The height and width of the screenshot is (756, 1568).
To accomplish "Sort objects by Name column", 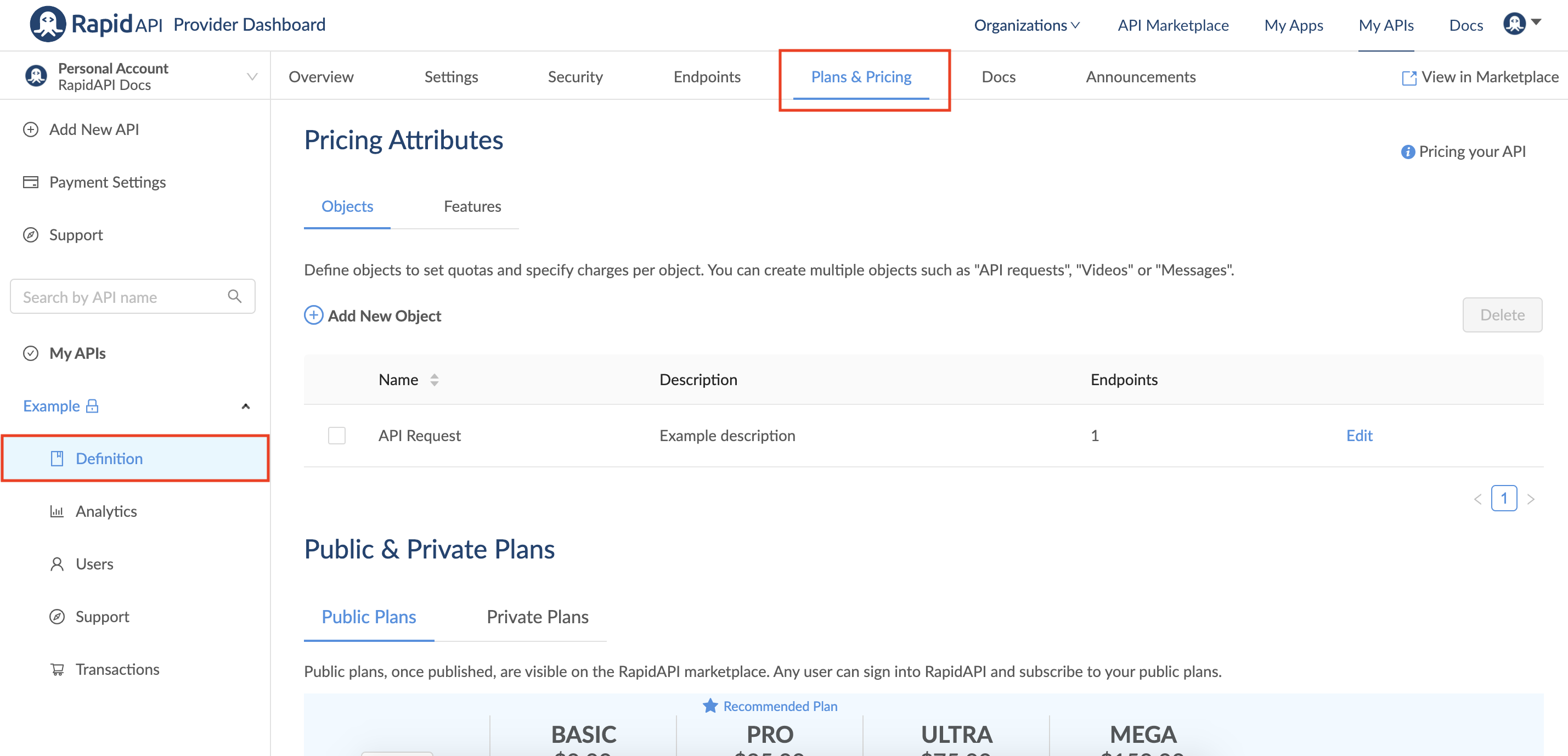I will 434,380.
